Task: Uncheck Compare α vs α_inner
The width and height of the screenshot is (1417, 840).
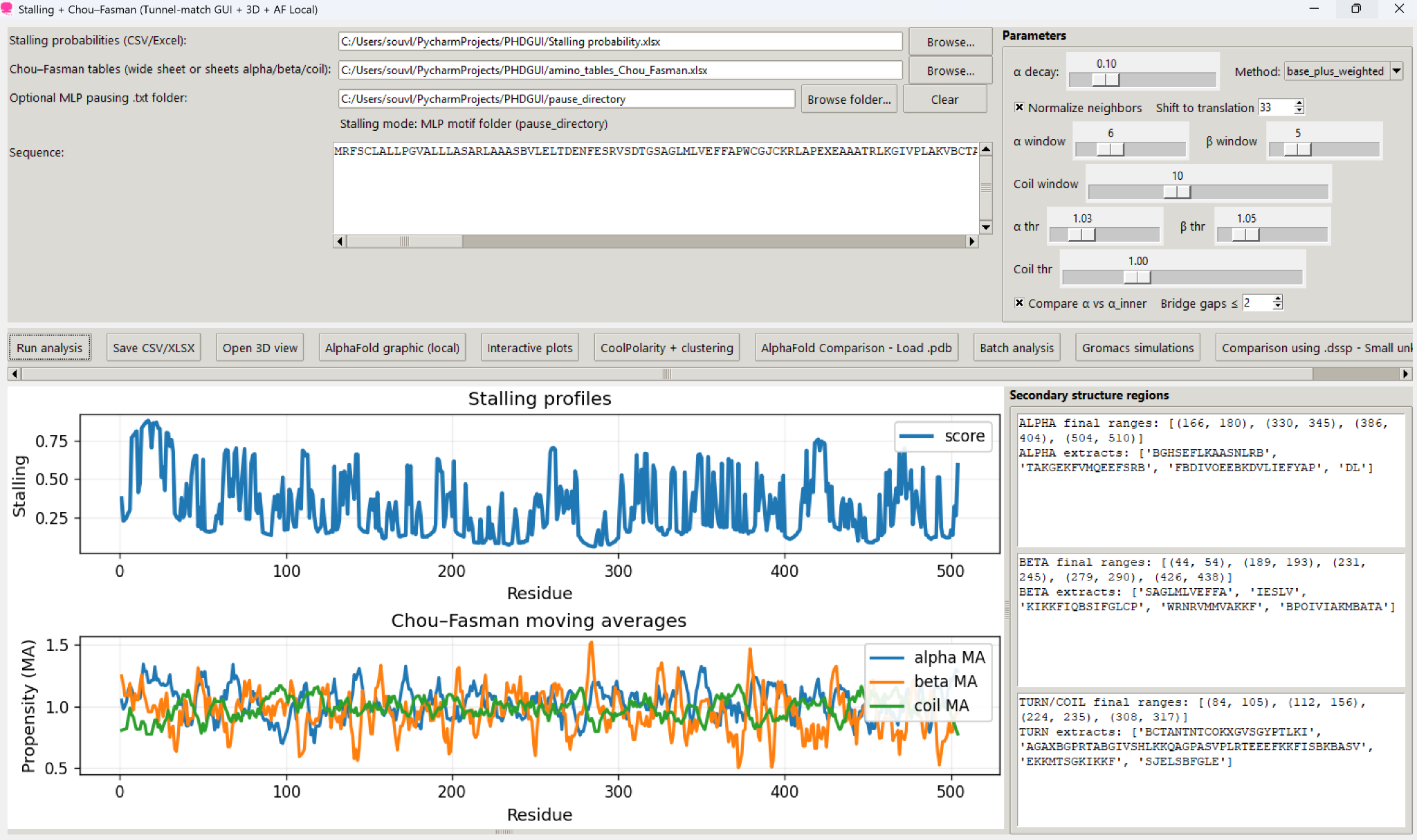Action: pos(1019,303)
